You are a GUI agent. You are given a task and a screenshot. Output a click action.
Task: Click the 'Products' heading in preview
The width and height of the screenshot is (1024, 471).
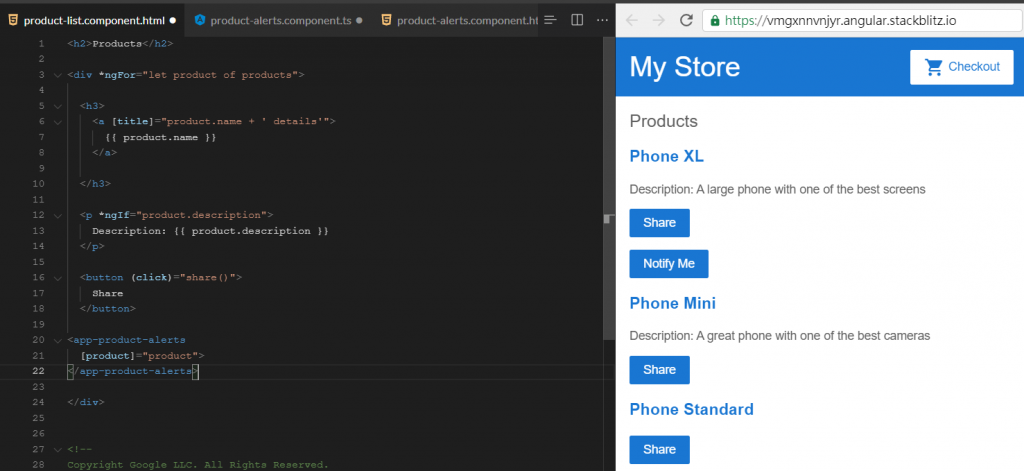tap(664, 122)
